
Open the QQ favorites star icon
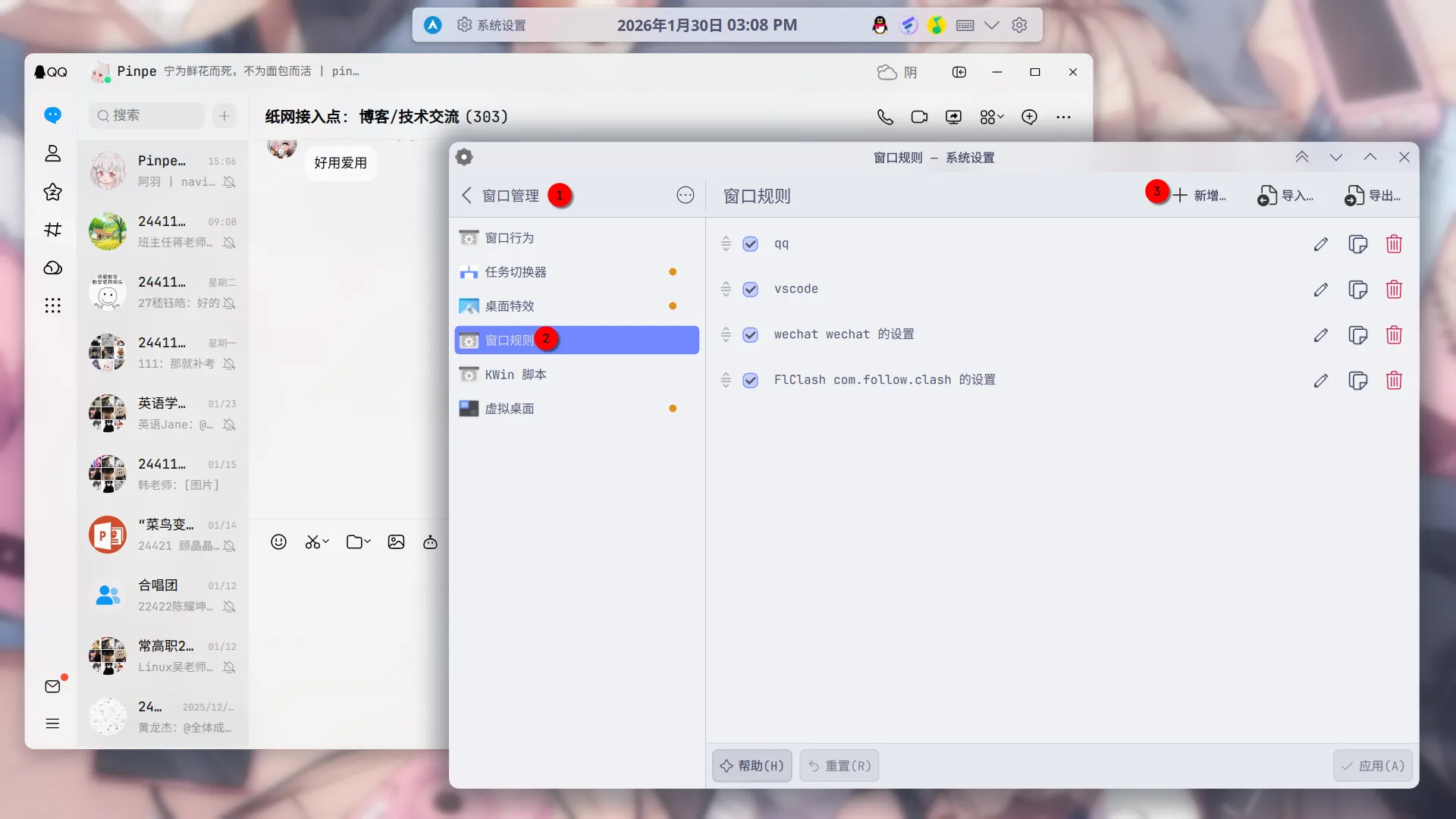(52, 192)
